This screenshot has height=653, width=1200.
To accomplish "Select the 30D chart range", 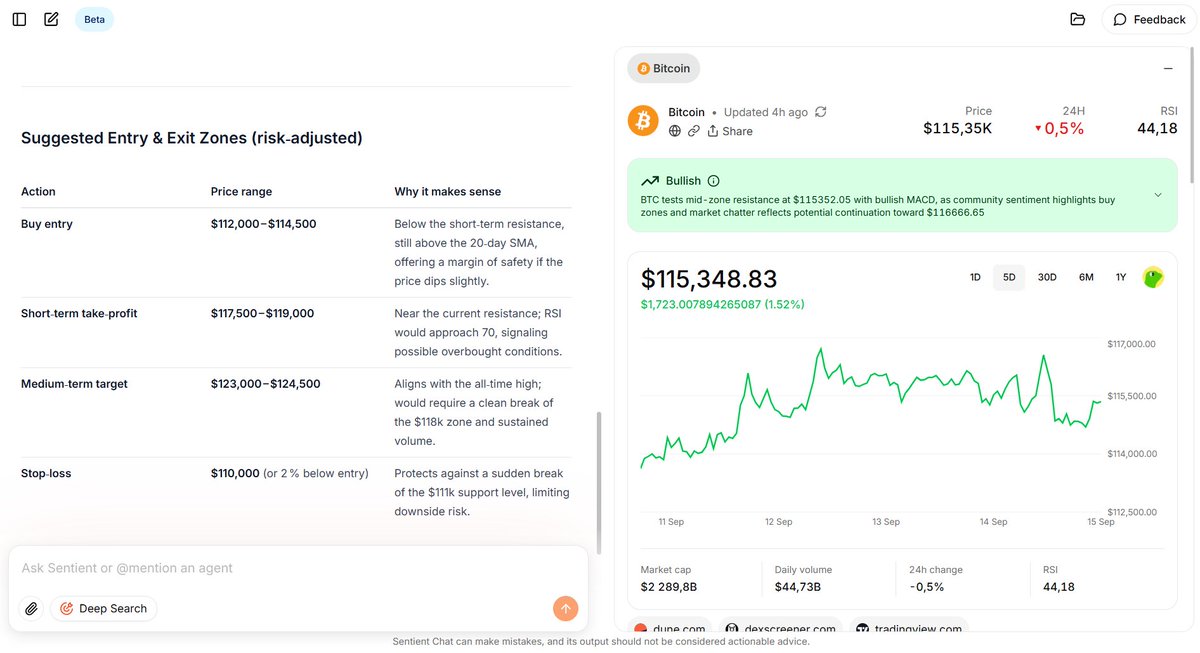I will click(1047, 277).
